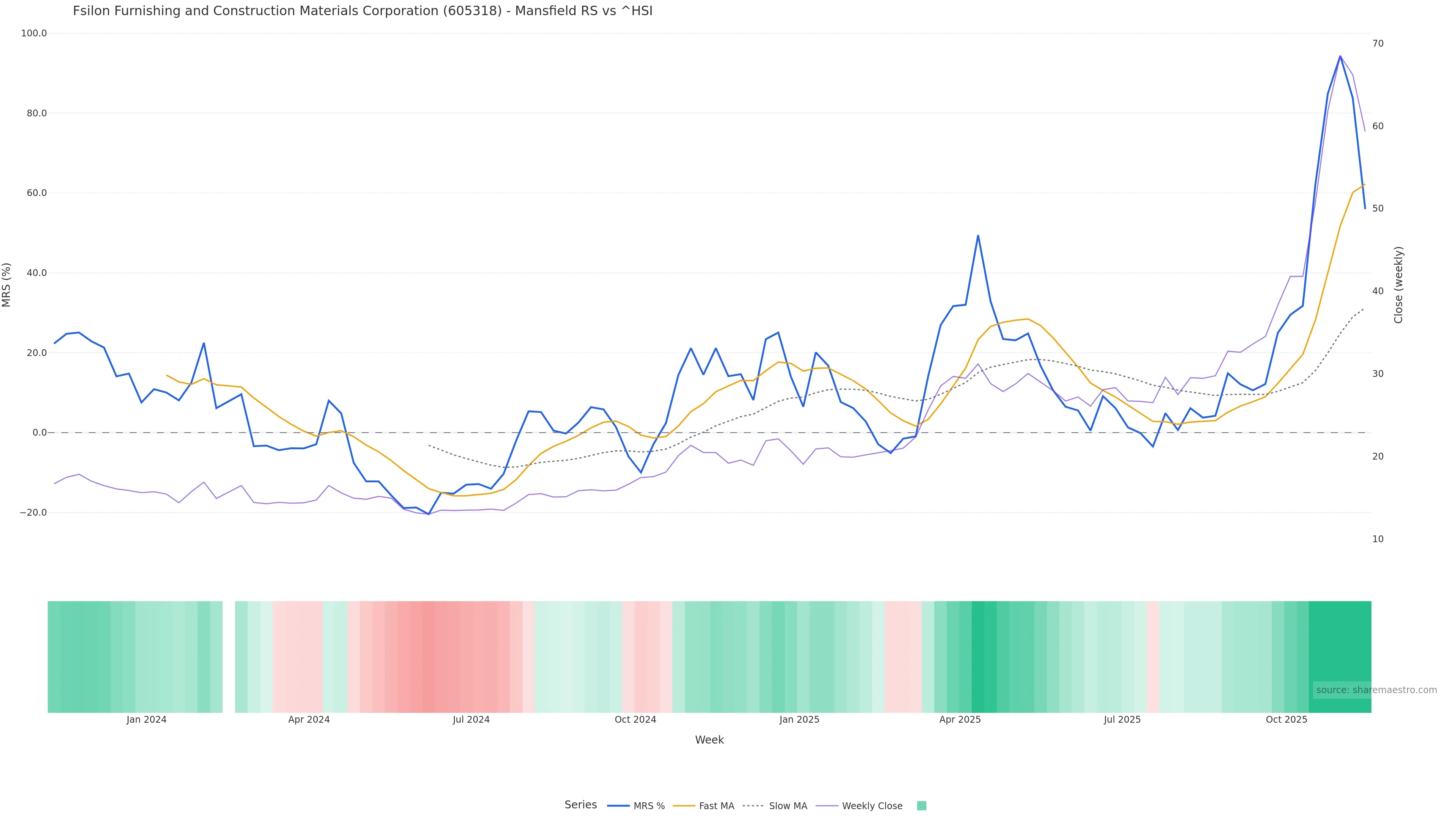Click the 'Oct 2025' x-axis tick label
The image size is (1456, 819).
click(x=1286, y=720)
